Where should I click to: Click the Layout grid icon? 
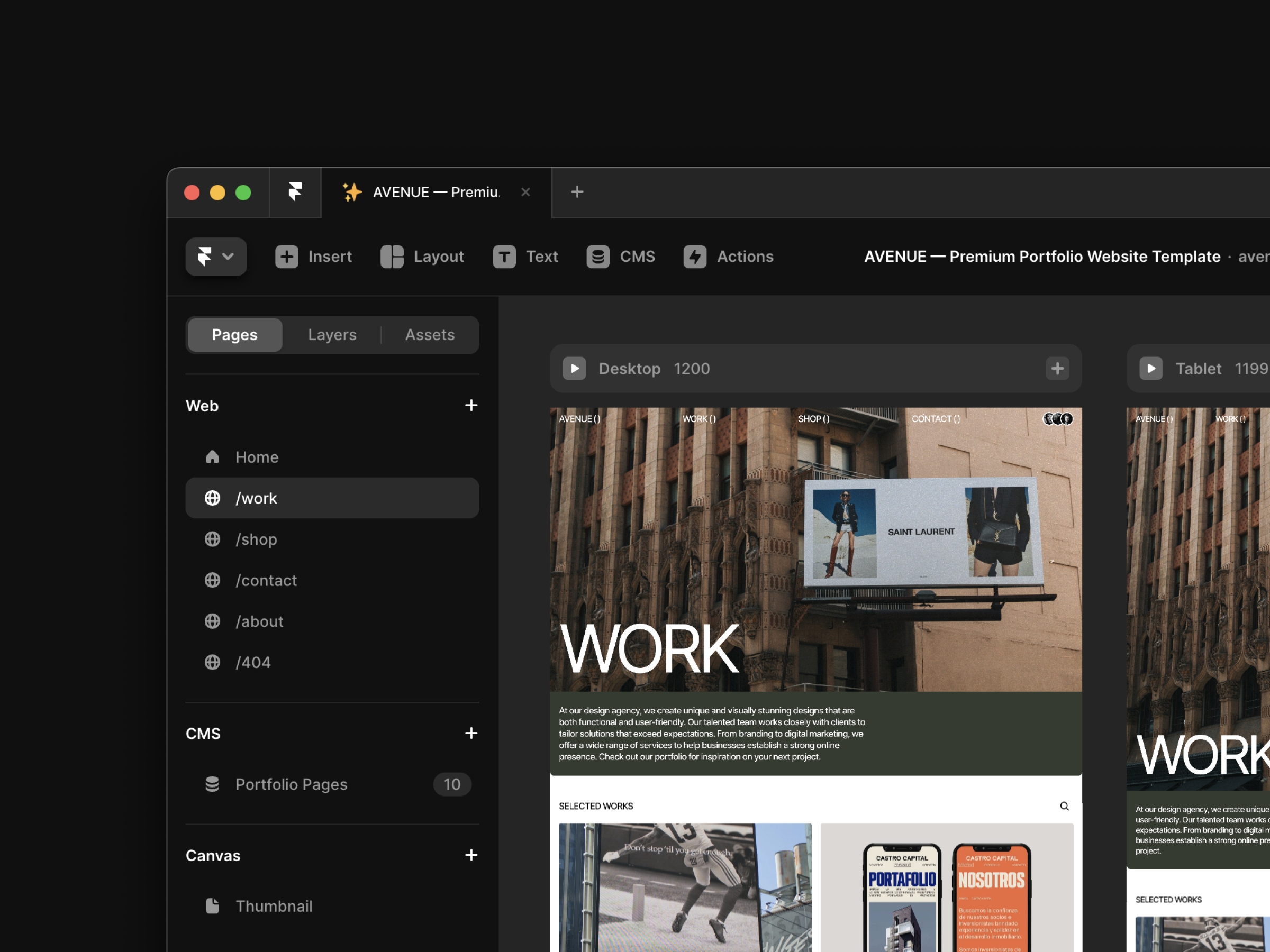pyautogui.click(x=392, y=257)
